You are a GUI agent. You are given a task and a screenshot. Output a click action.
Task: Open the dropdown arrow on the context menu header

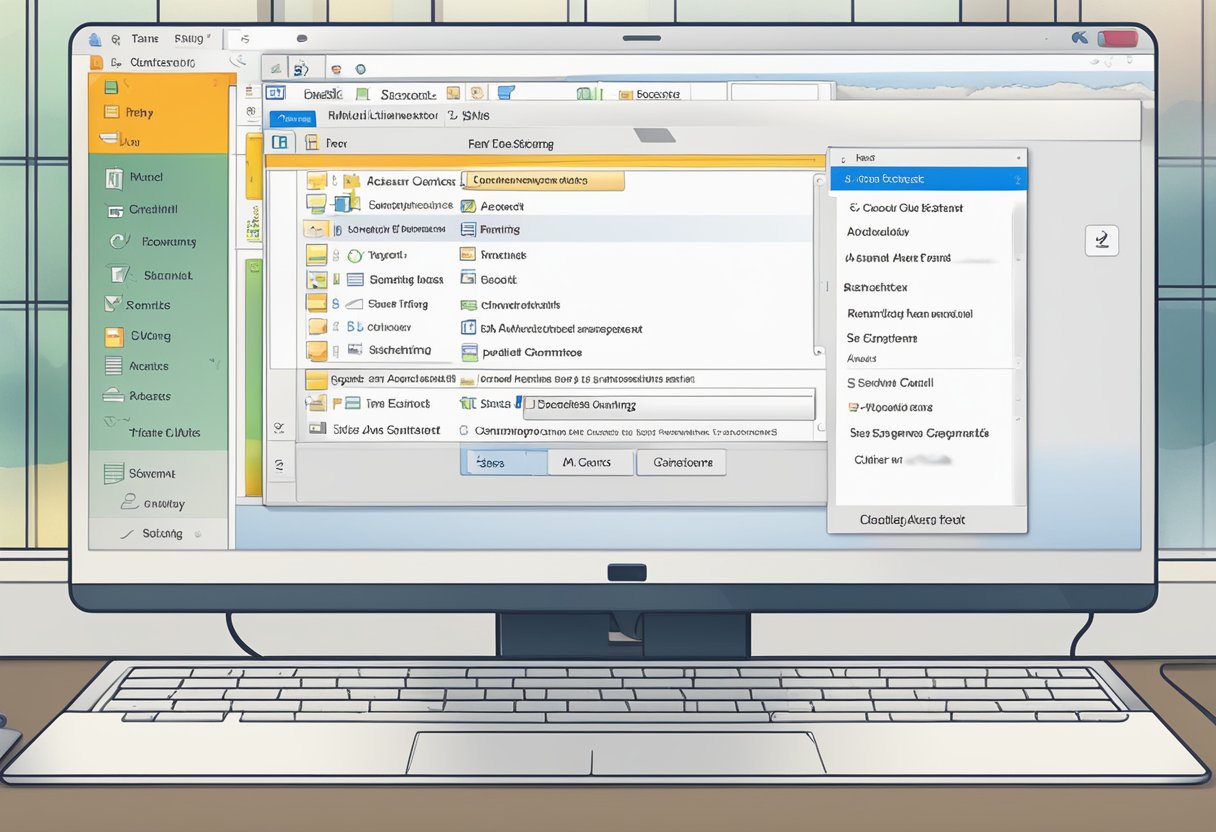click(1018, 156)
